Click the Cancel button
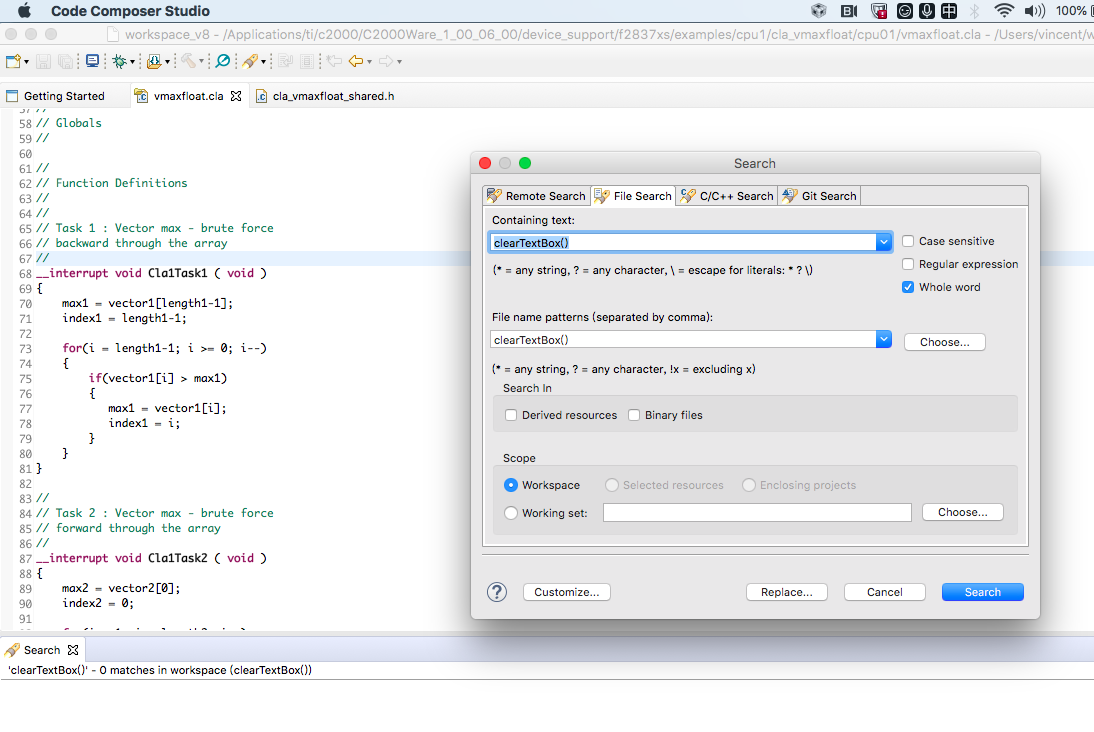Screen dimensions: 1094x732 pos(885,592)
